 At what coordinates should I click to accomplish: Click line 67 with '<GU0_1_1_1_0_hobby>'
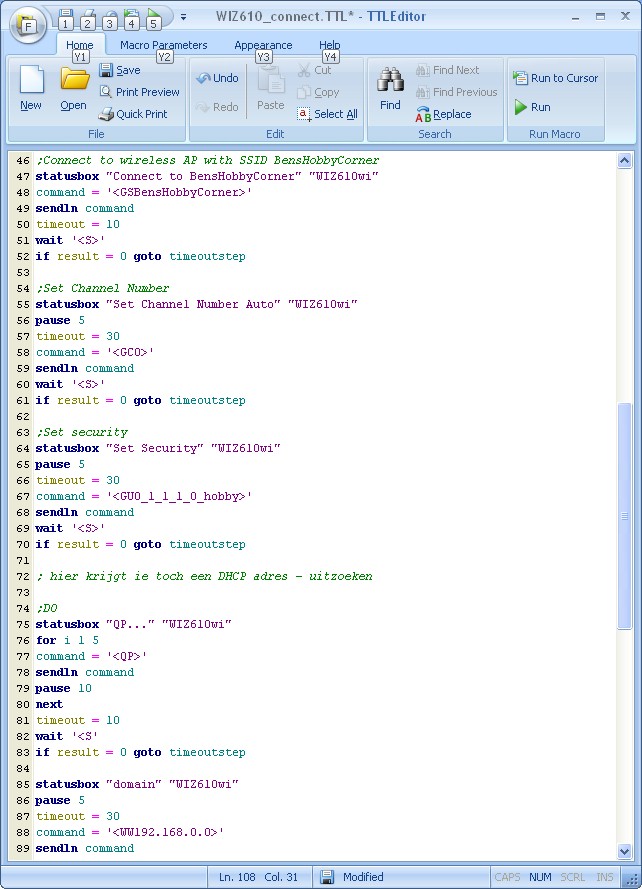pos(144,496)
